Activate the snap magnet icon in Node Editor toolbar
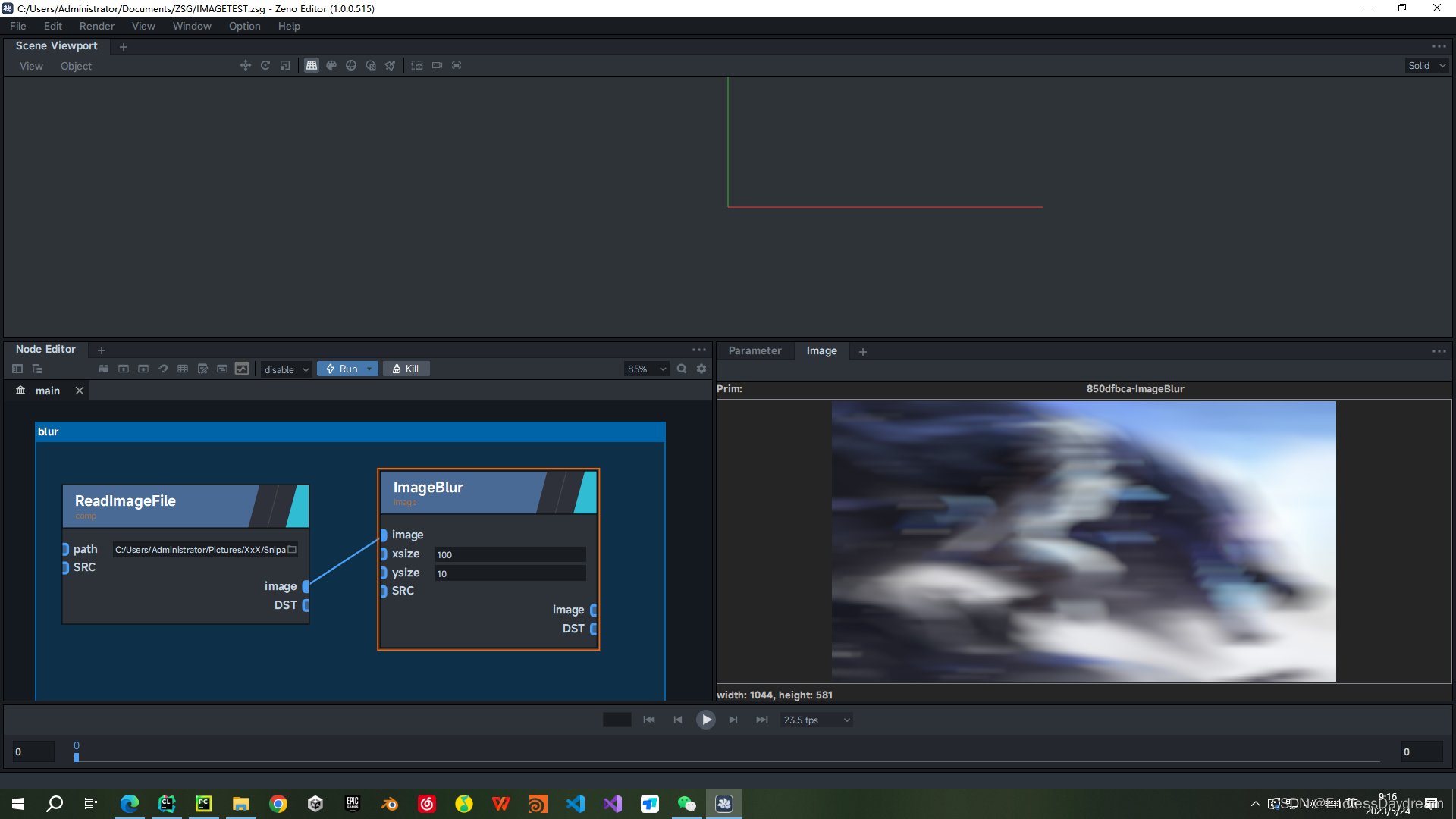This screenshot has width=1456, height=819. (162, 369)
